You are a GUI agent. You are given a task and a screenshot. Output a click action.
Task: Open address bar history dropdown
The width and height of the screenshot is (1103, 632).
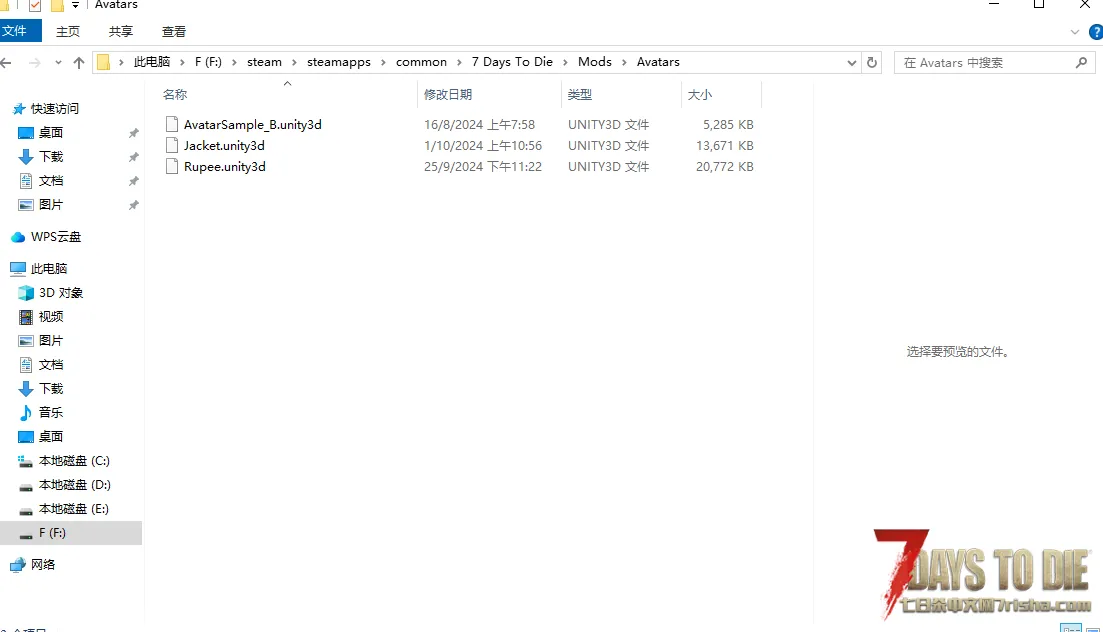(x=851, y=63)
